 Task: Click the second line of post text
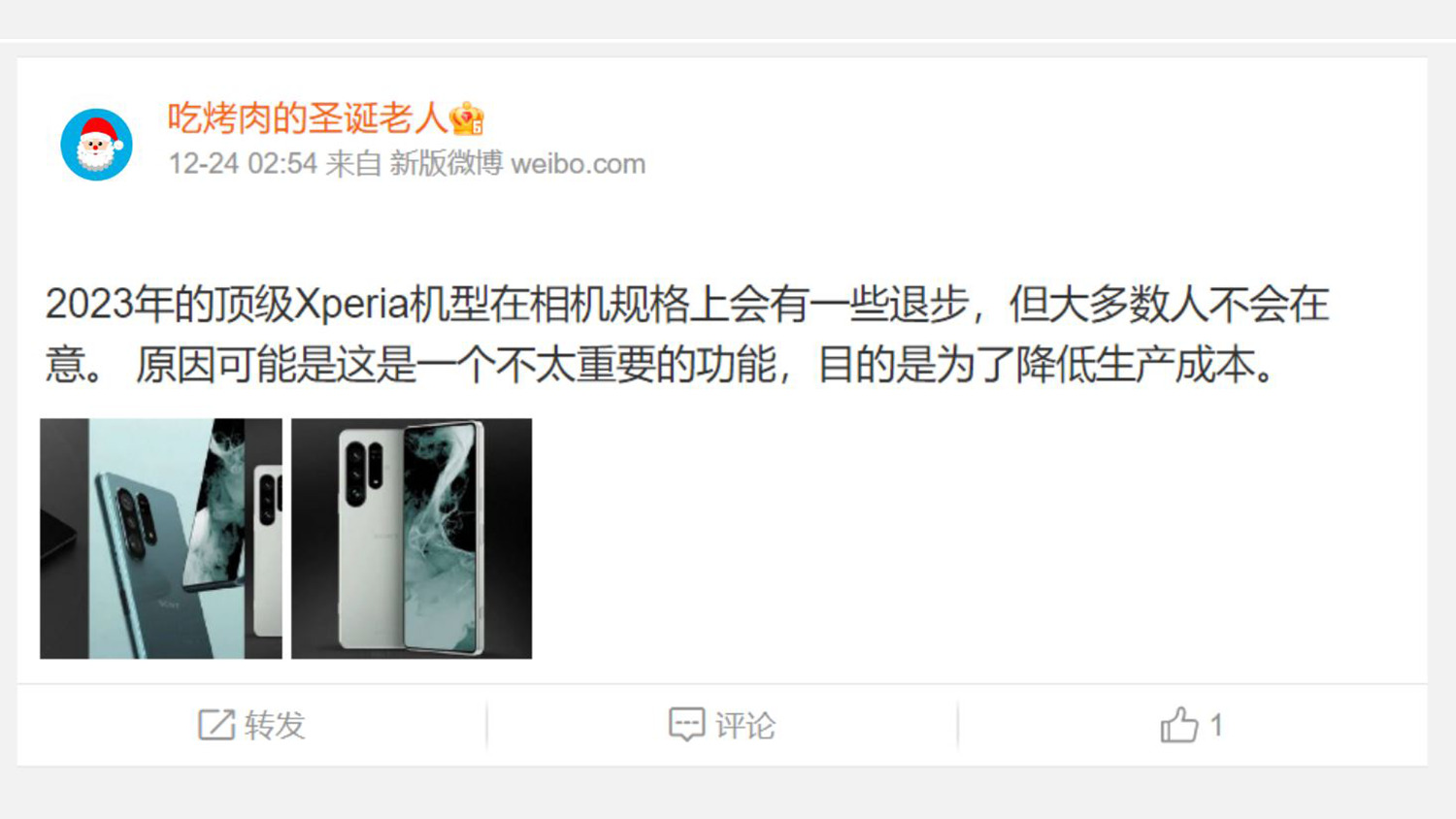pyautogui.click(x=660, y=365)
